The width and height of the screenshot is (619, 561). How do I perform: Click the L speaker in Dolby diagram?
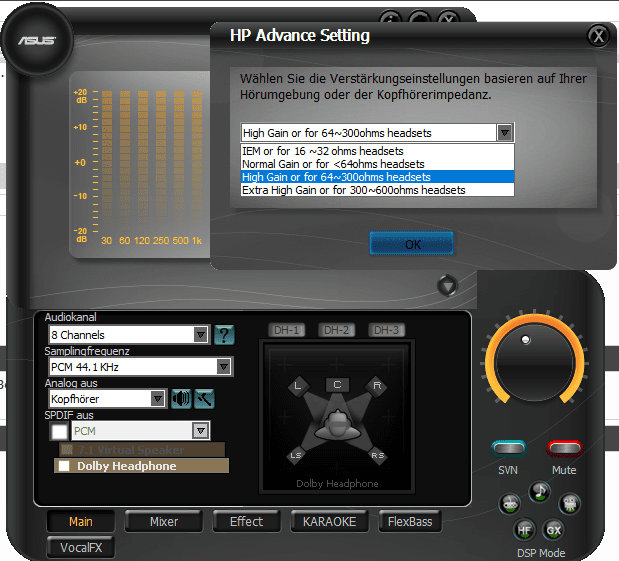click(298, 386)
